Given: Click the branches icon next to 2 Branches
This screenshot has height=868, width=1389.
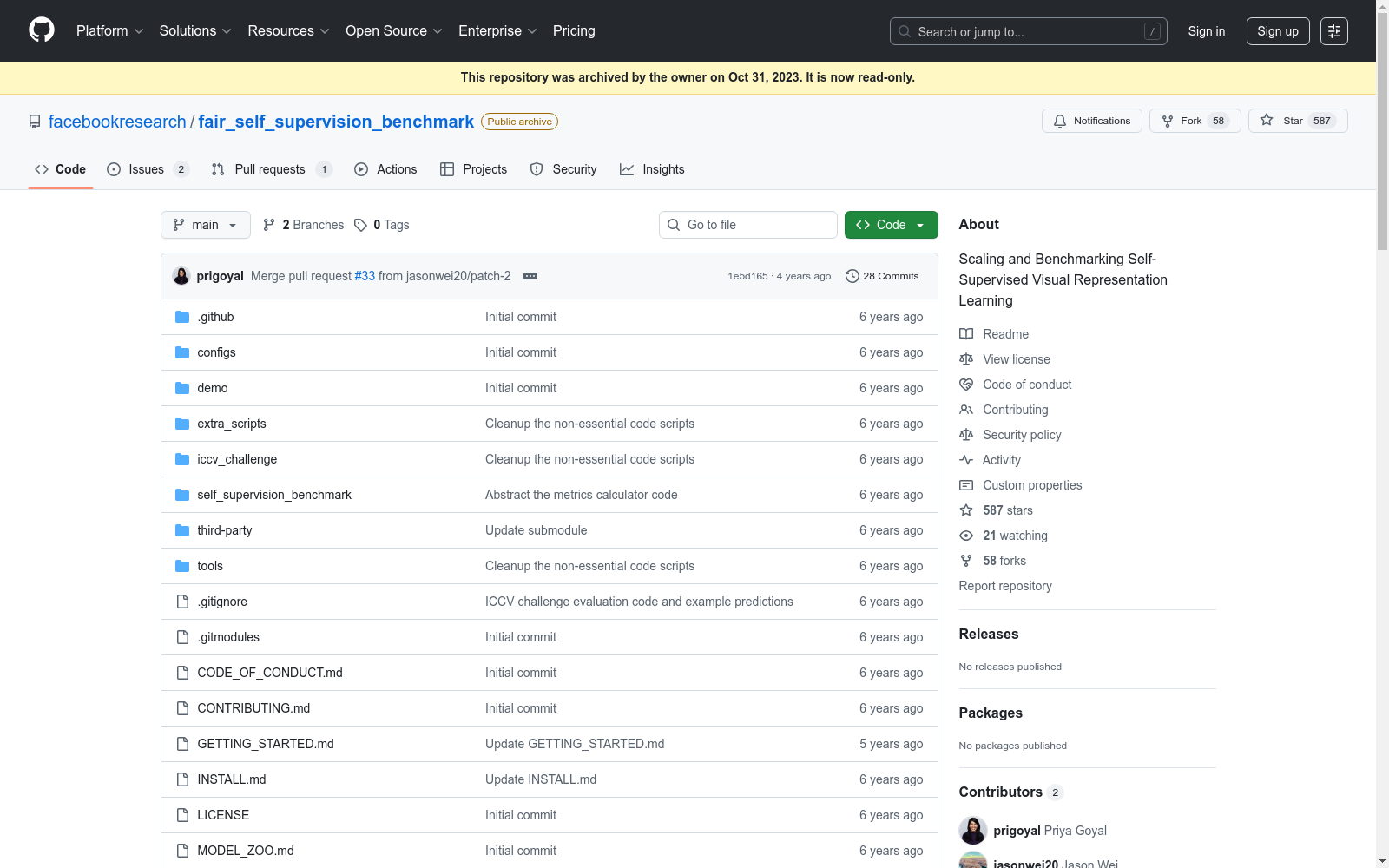Looking at the screenshot, I should [269, 225].
